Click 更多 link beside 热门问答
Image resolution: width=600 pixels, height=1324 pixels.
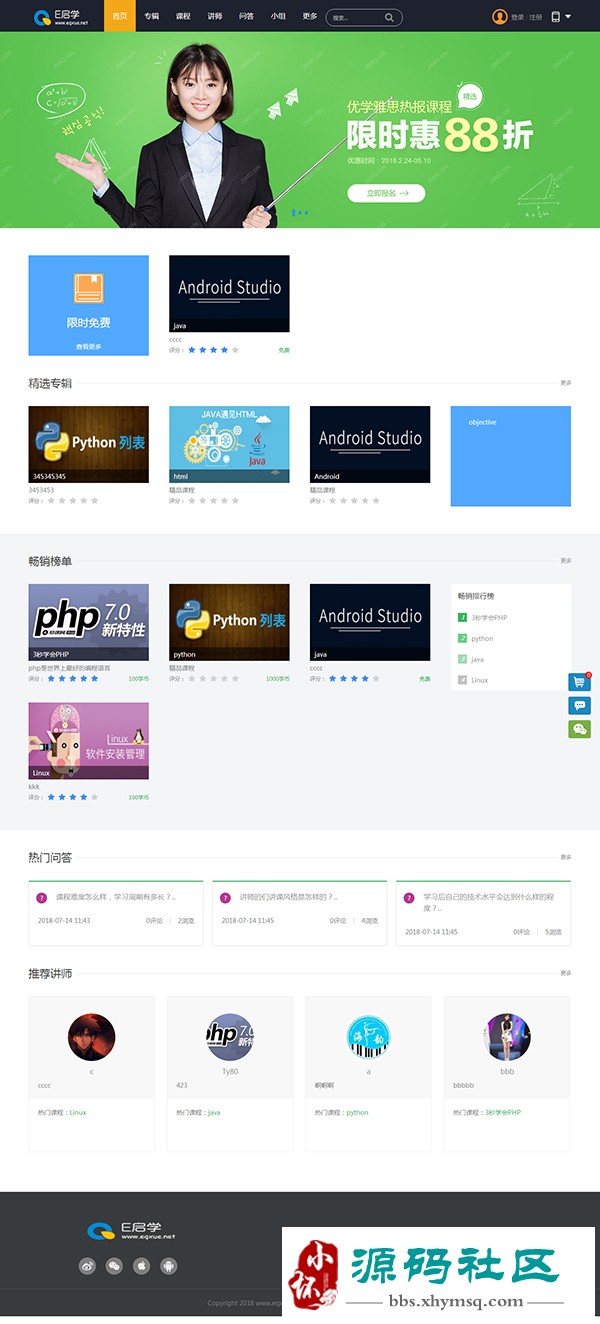566,857
